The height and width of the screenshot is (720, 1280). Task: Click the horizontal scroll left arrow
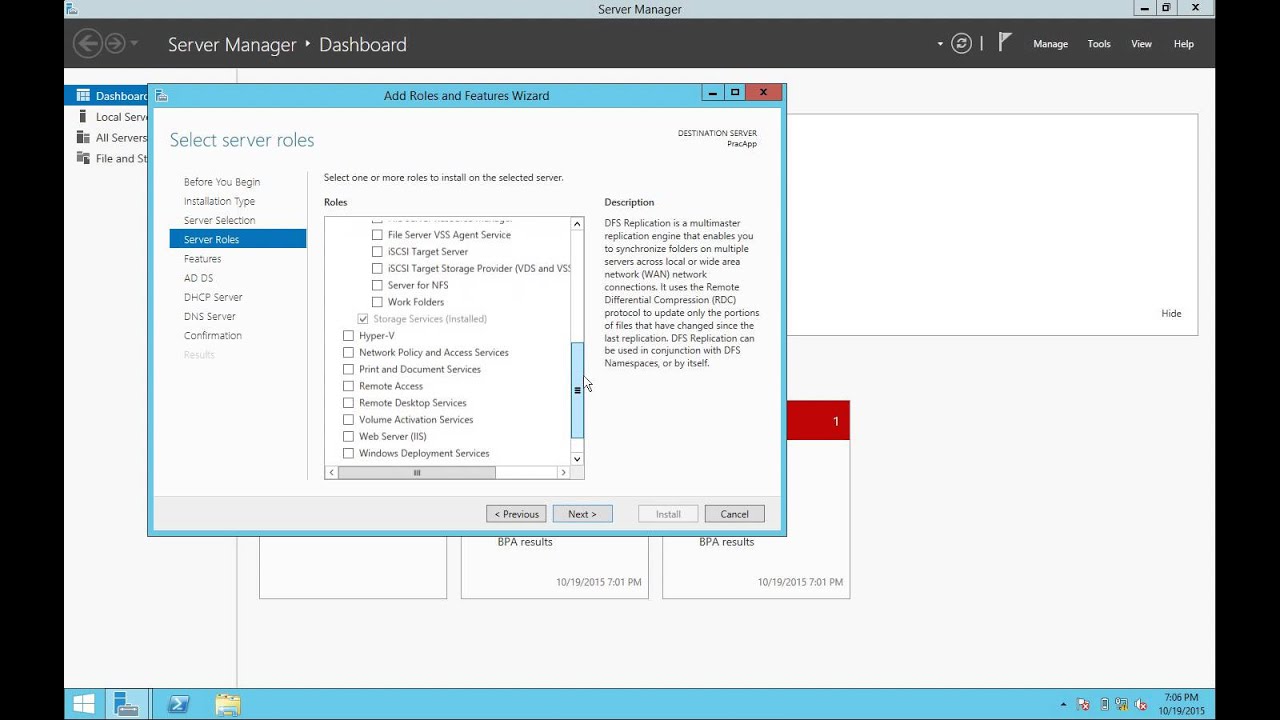tap(332, 472)
